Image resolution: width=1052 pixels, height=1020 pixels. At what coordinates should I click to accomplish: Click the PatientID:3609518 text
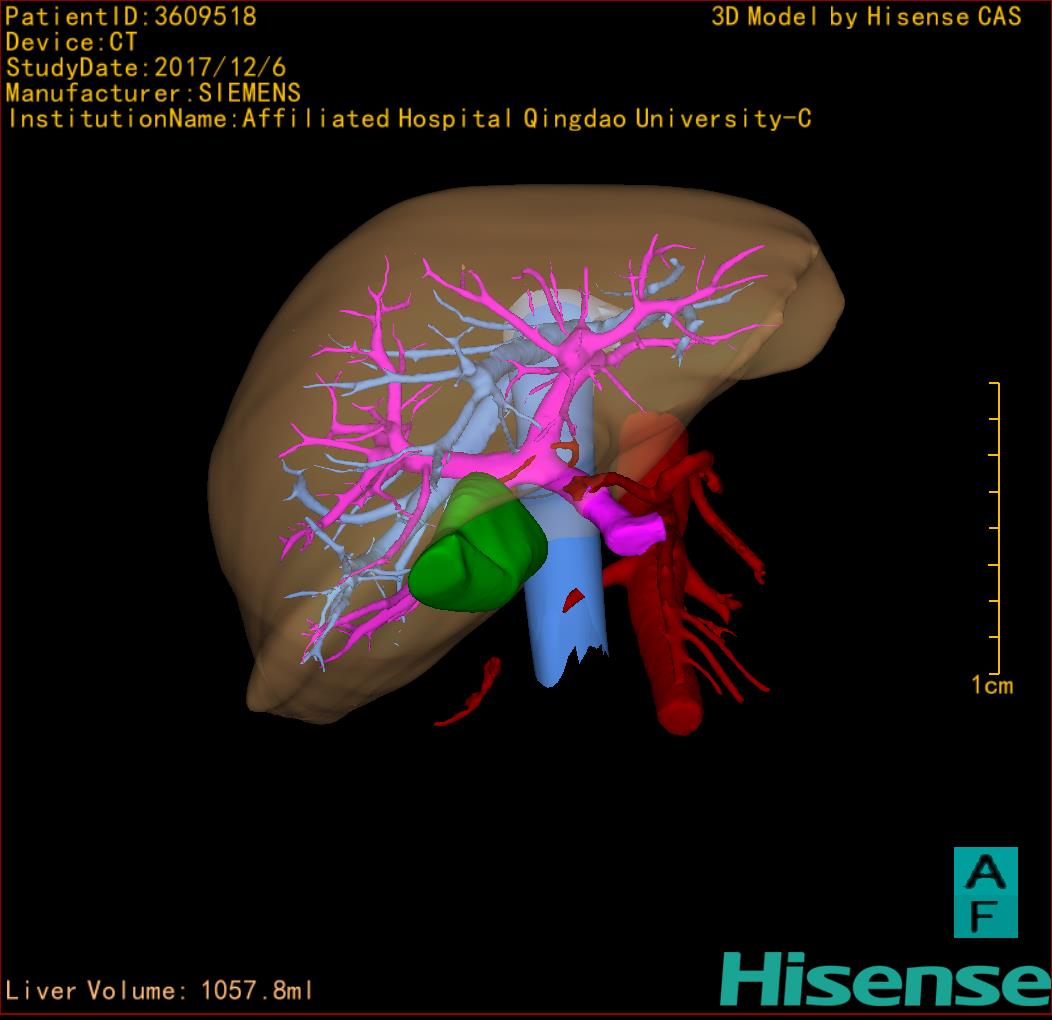pos(131,17)
